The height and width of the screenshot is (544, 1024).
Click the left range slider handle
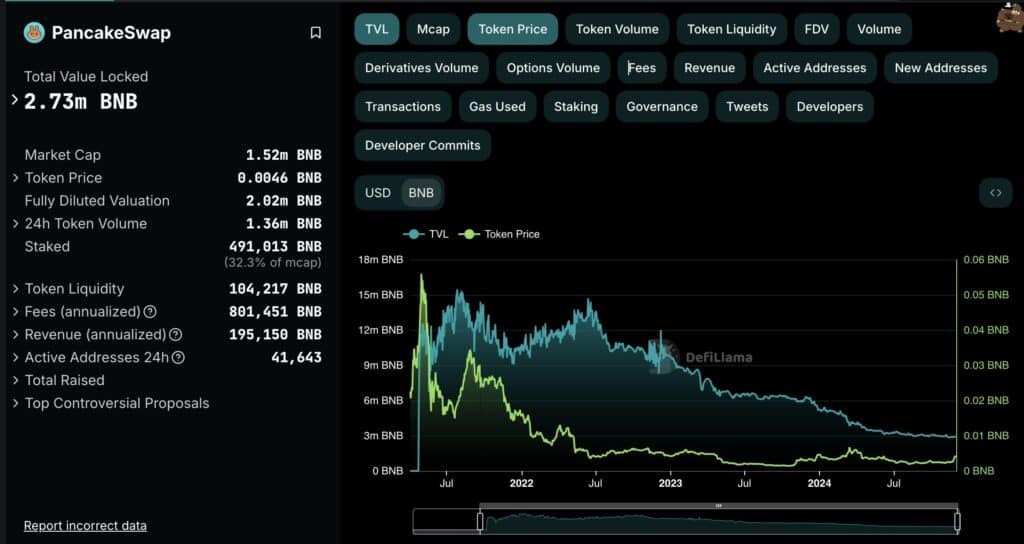(480, 521)
